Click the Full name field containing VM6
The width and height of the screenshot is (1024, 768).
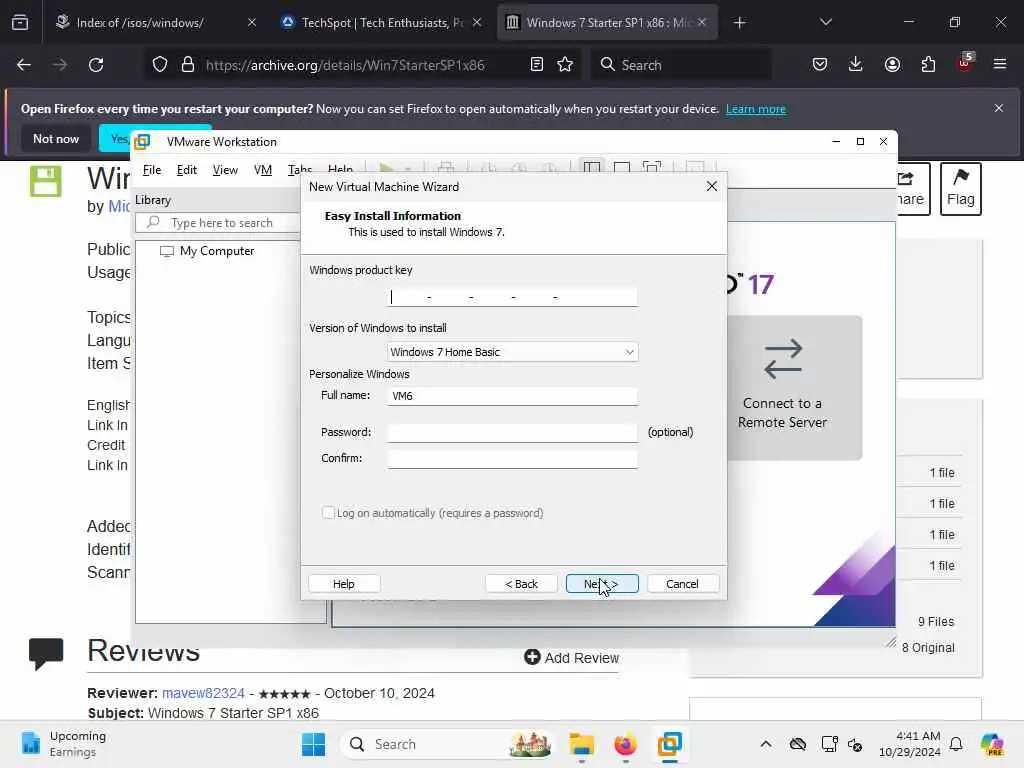click(x=513, y=396)
